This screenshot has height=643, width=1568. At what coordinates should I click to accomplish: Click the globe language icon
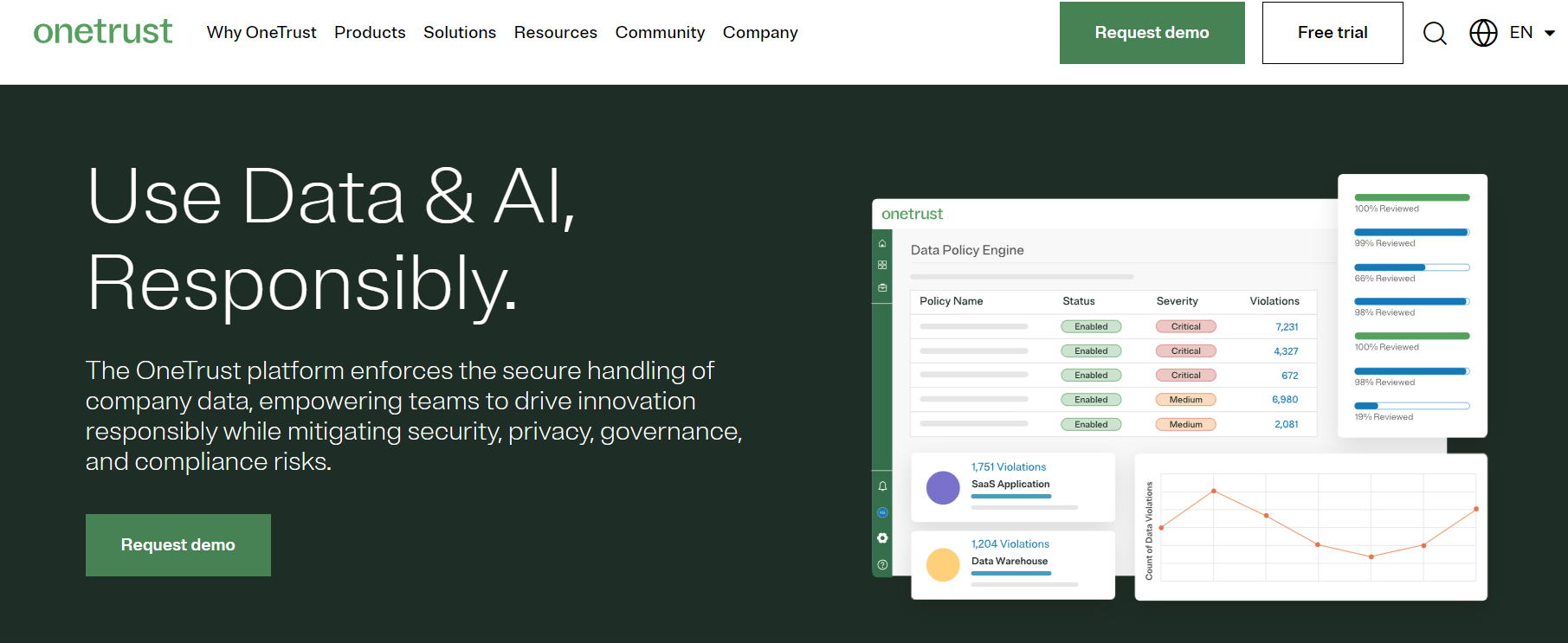coord(1483,33)
